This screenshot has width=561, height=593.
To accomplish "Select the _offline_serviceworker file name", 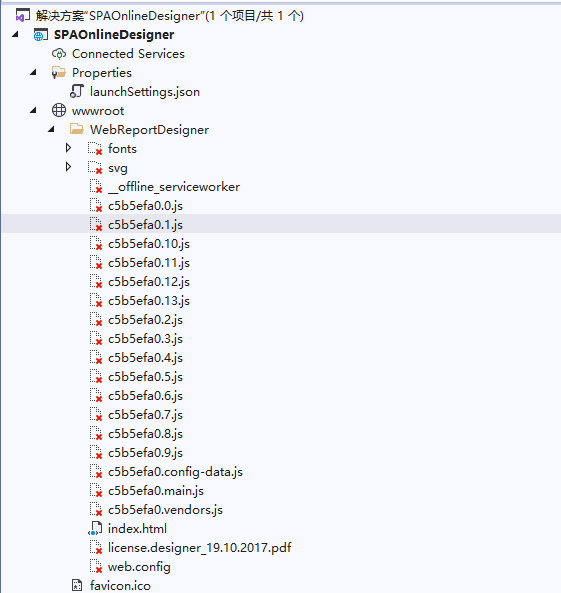I will click(174, 187).
